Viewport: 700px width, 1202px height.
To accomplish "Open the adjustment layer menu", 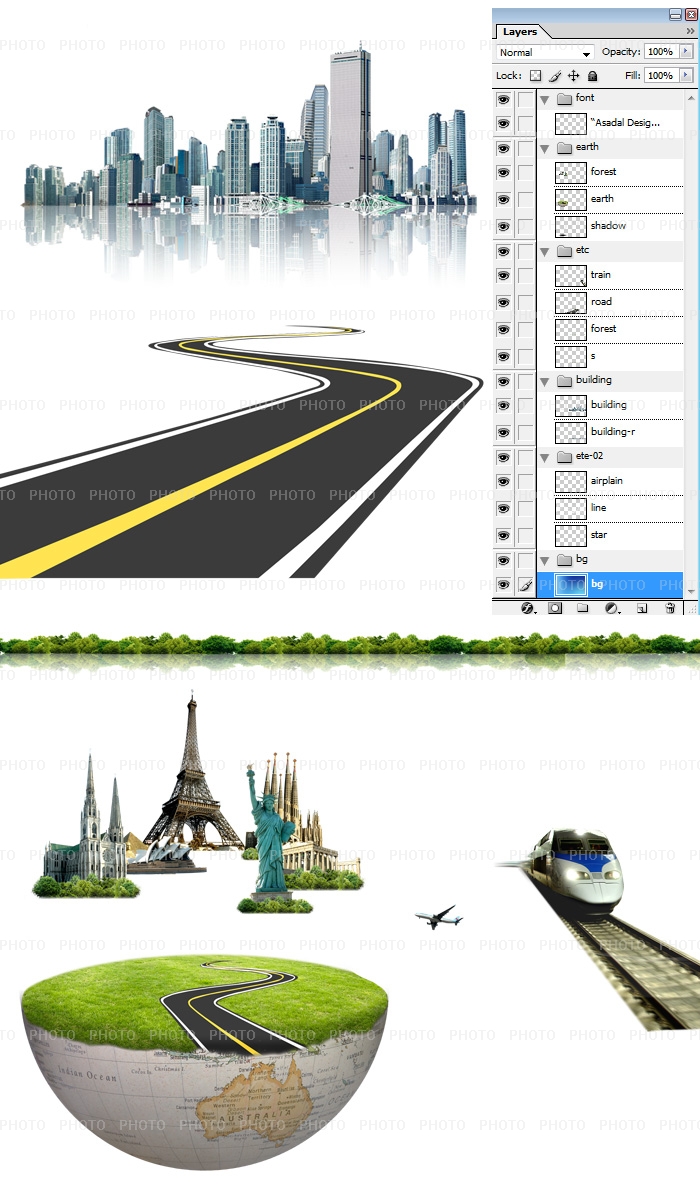I will (x=612, y=607).
